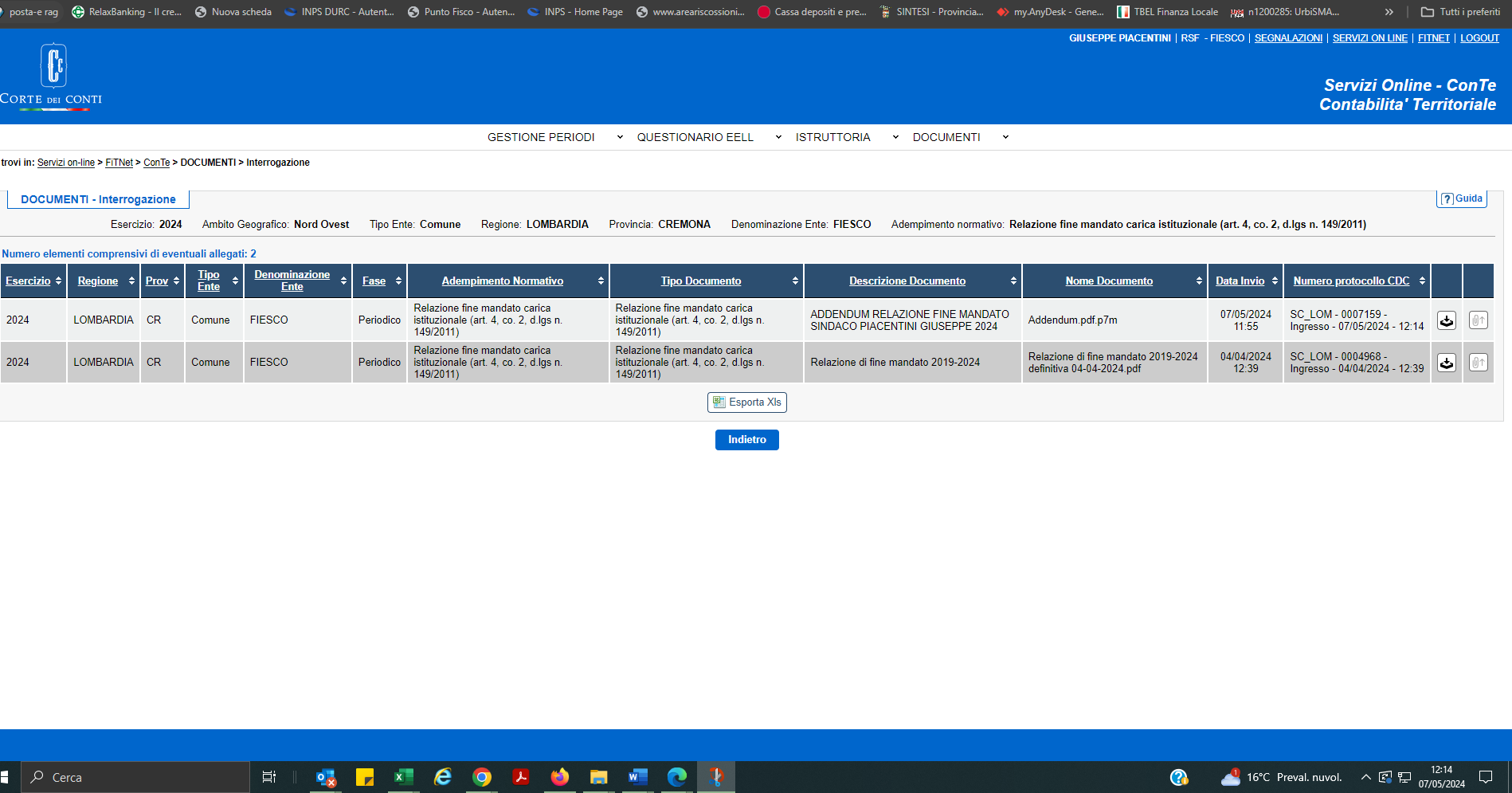Expand the GESTIONE PERIODI menu
Viewport: 1512px width, 793px height.
[554, 137]
